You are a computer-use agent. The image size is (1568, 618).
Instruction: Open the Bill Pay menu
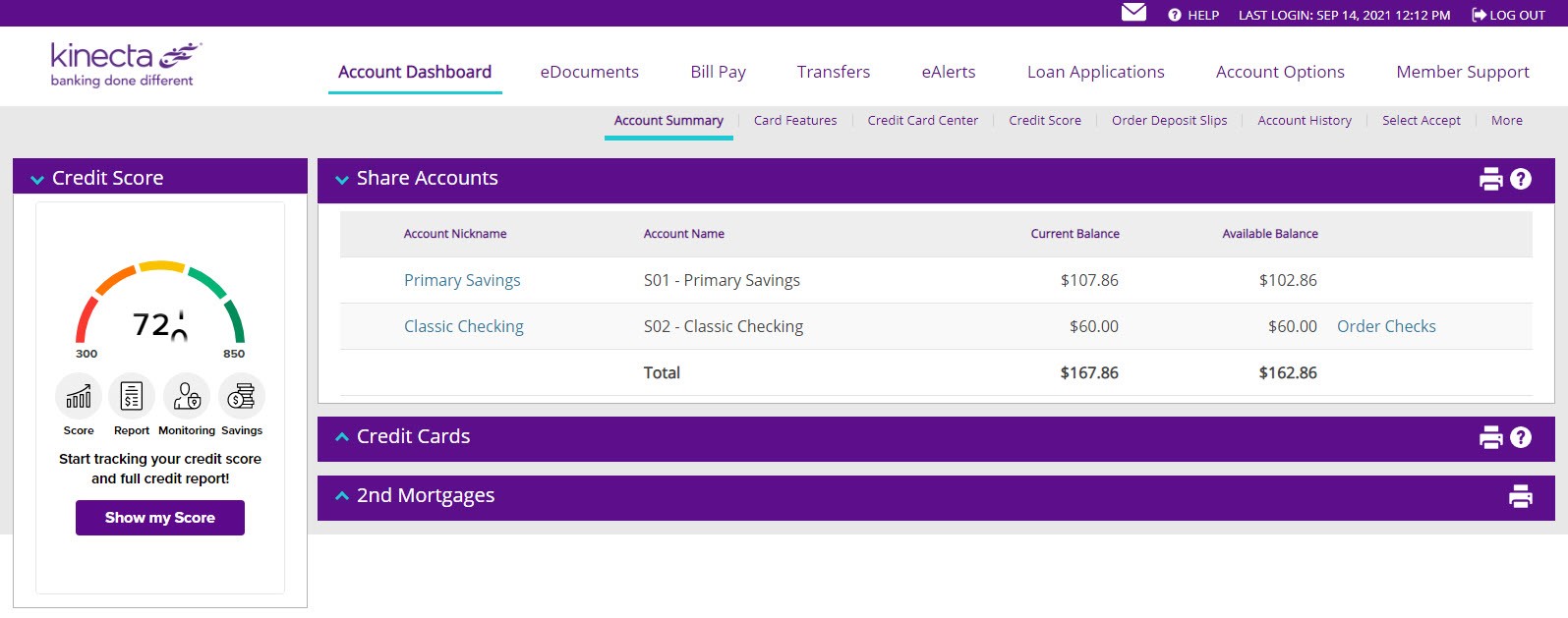pos(718,72)
